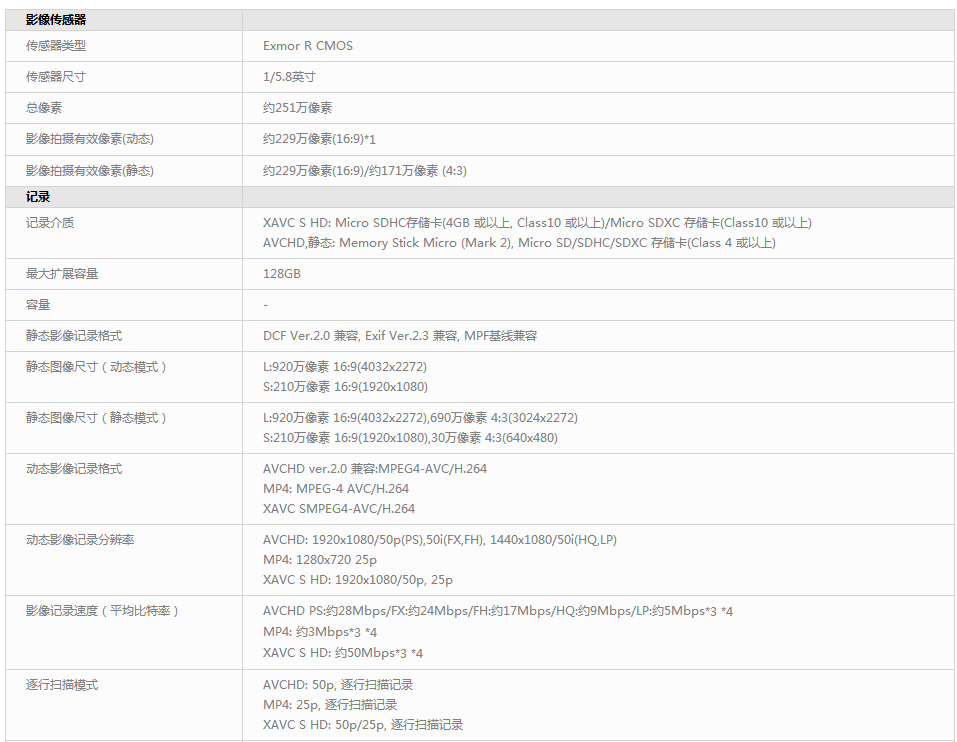The image size is (957, 742).
Task: Click the 影像传感器 section header
Action: [58, 20]
